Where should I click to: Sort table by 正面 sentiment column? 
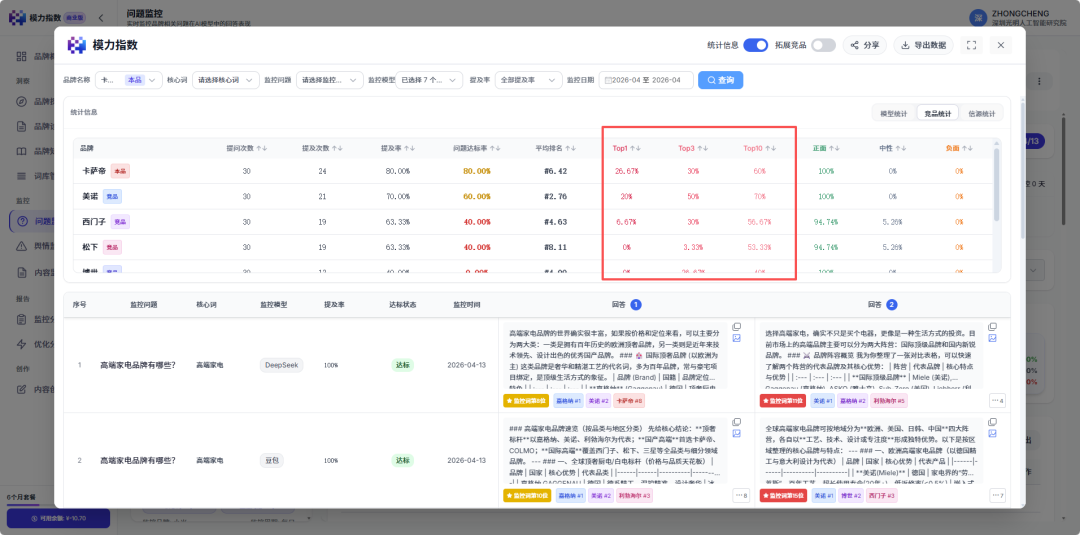point(835,148)
